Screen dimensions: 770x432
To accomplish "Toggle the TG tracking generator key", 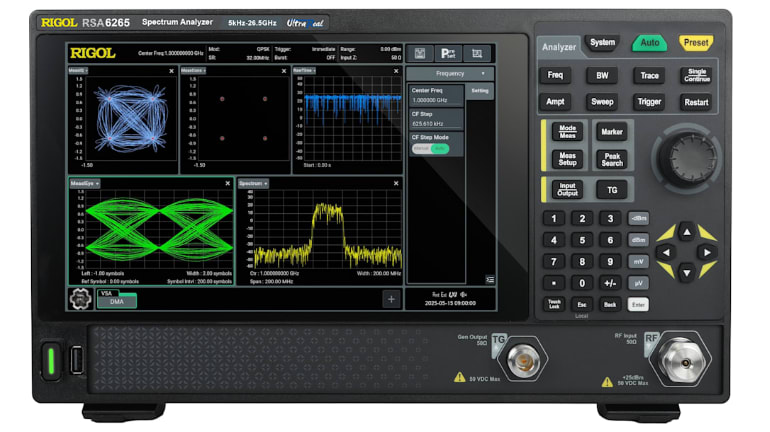I will (612, 190).
